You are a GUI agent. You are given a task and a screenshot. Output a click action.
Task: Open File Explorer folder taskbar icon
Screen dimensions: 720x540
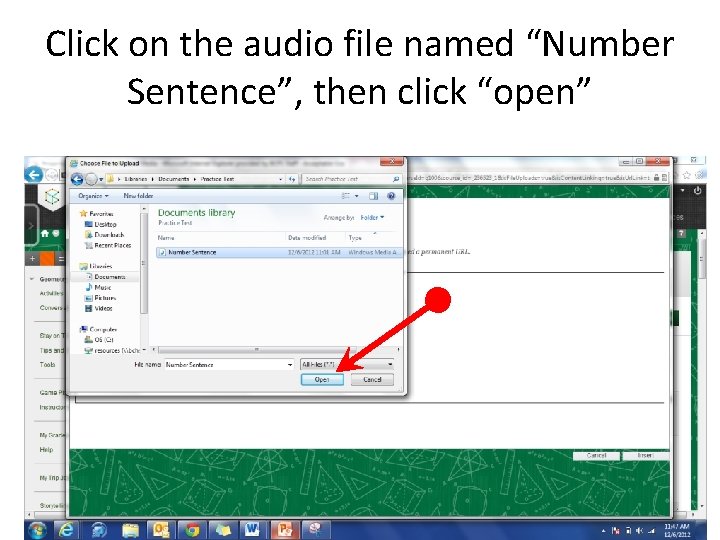click(x=130, y=530)
